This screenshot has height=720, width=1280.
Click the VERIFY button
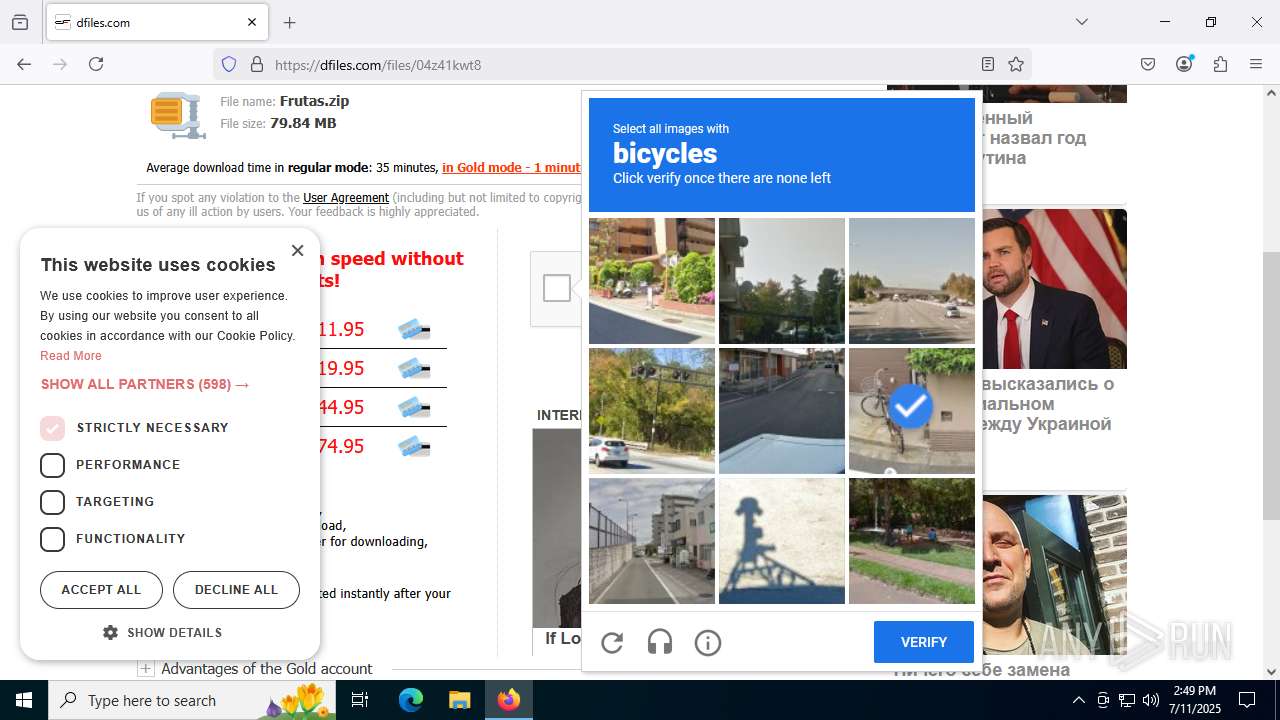924,642
